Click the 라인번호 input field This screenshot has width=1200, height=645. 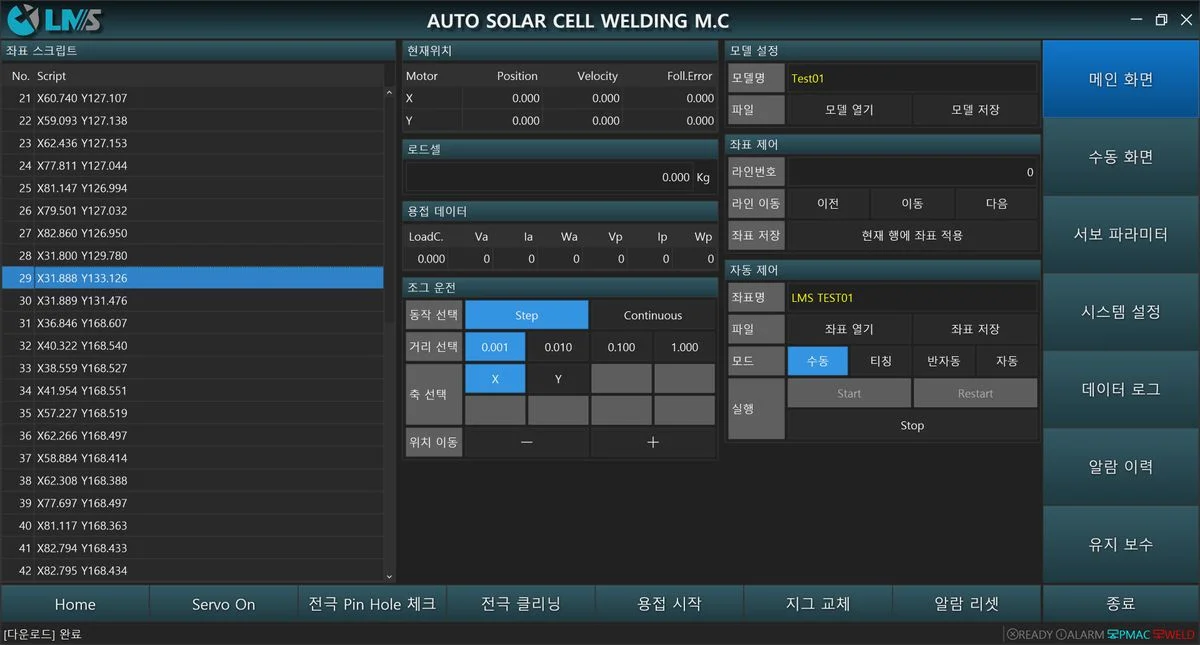pyautogui.click(x=912, y=172)
